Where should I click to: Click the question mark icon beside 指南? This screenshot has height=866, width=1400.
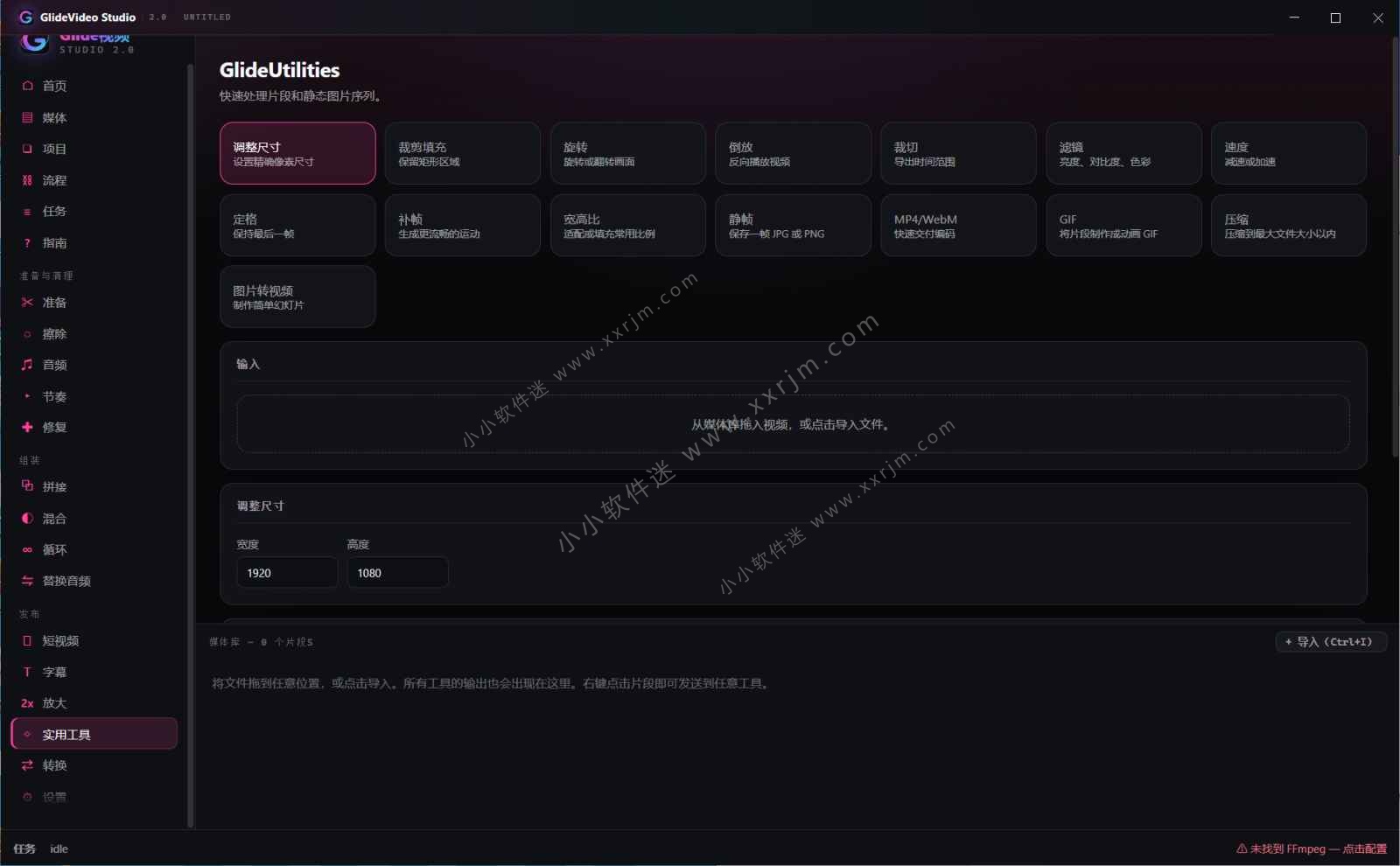(27, 243)
